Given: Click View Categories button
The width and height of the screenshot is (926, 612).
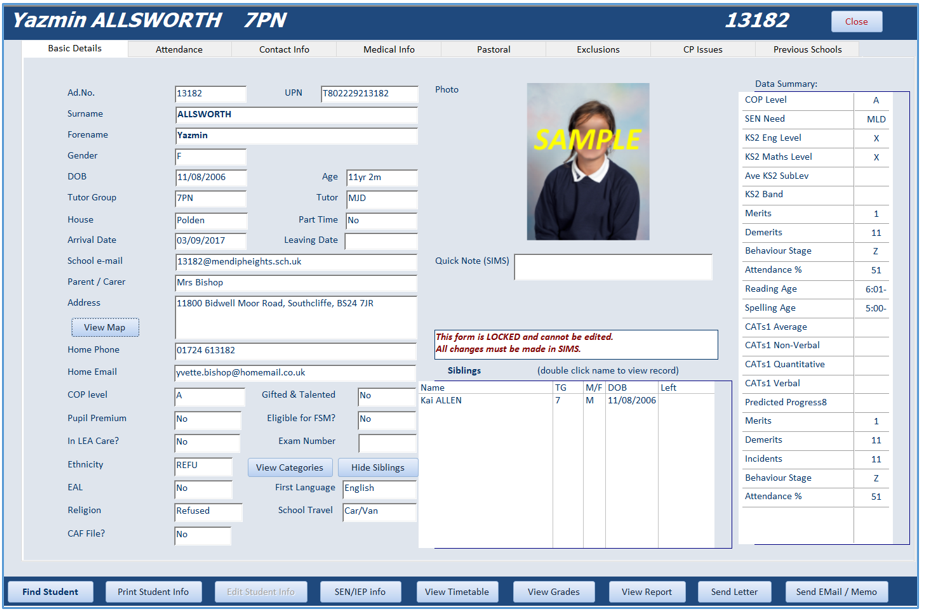Looking at the screenshot, I should click(289, 468).
